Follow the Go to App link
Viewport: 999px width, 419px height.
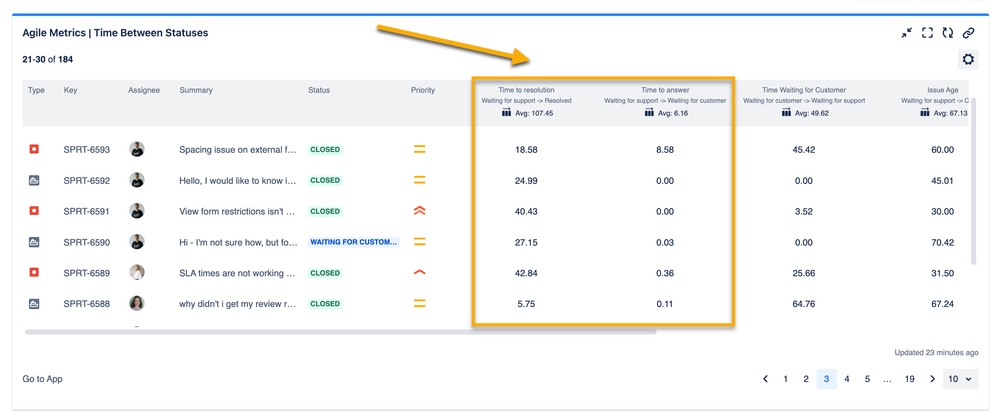[x=42, y=379]
